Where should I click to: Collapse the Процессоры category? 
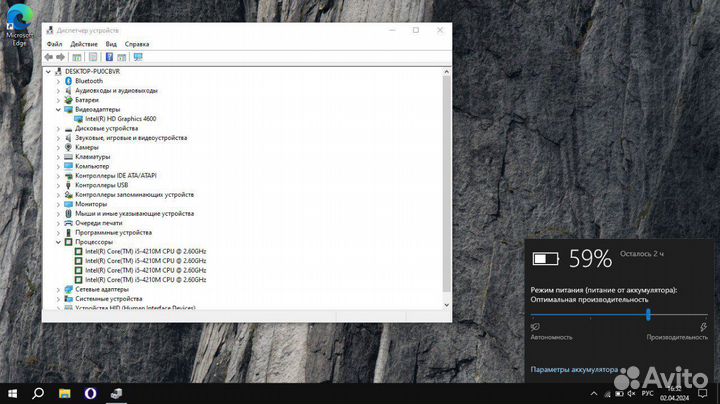58,242
